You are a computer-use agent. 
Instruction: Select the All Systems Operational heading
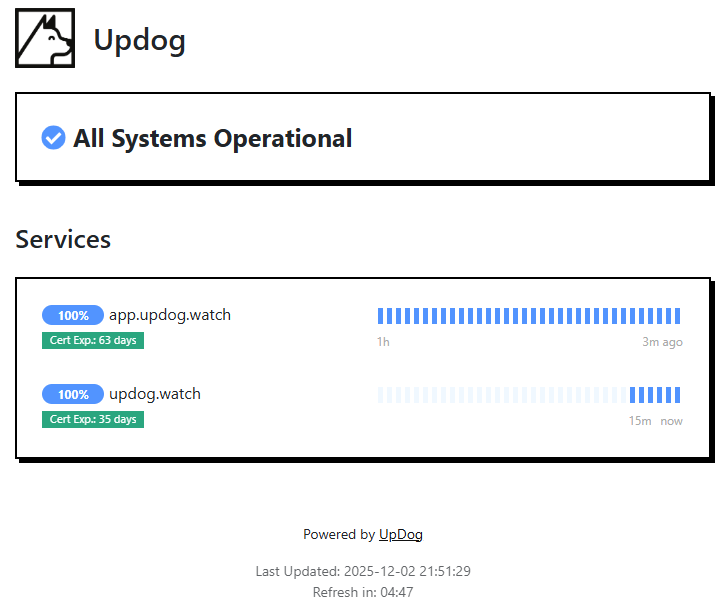pos(212,138)
